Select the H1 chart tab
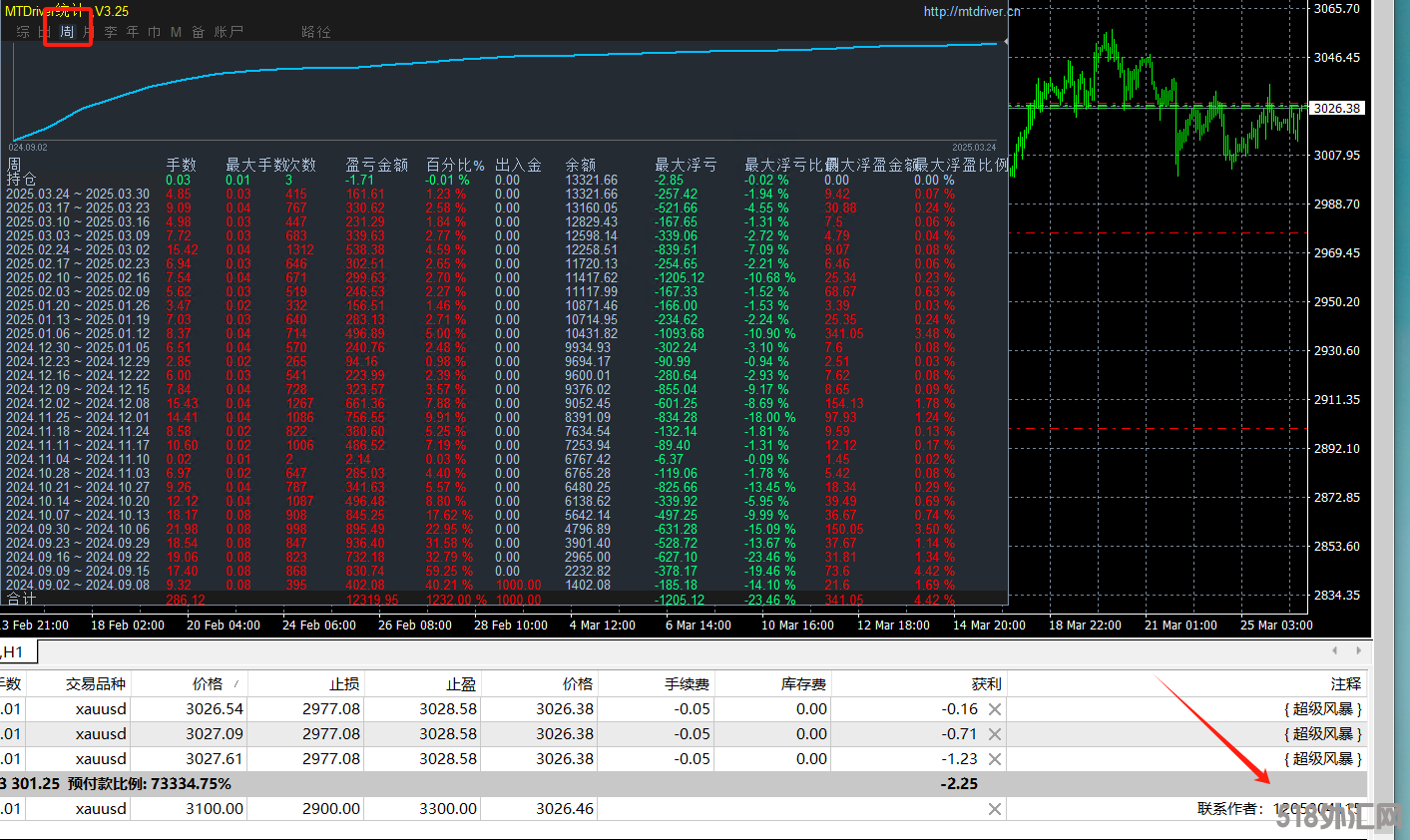 click(14, 651)
